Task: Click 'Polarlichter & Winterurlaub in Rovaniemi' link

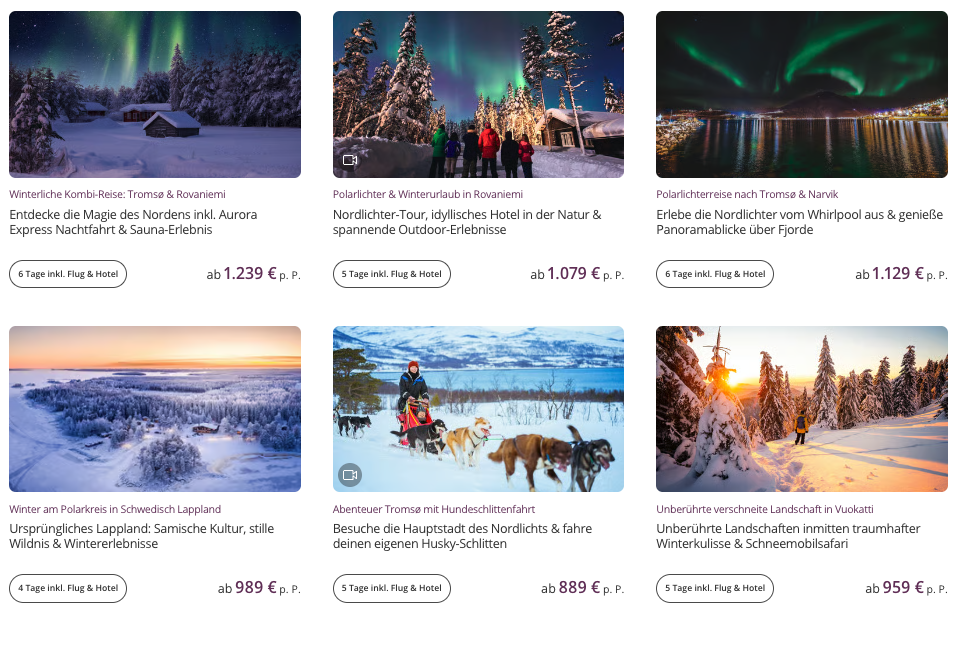Action: [428, 194]
